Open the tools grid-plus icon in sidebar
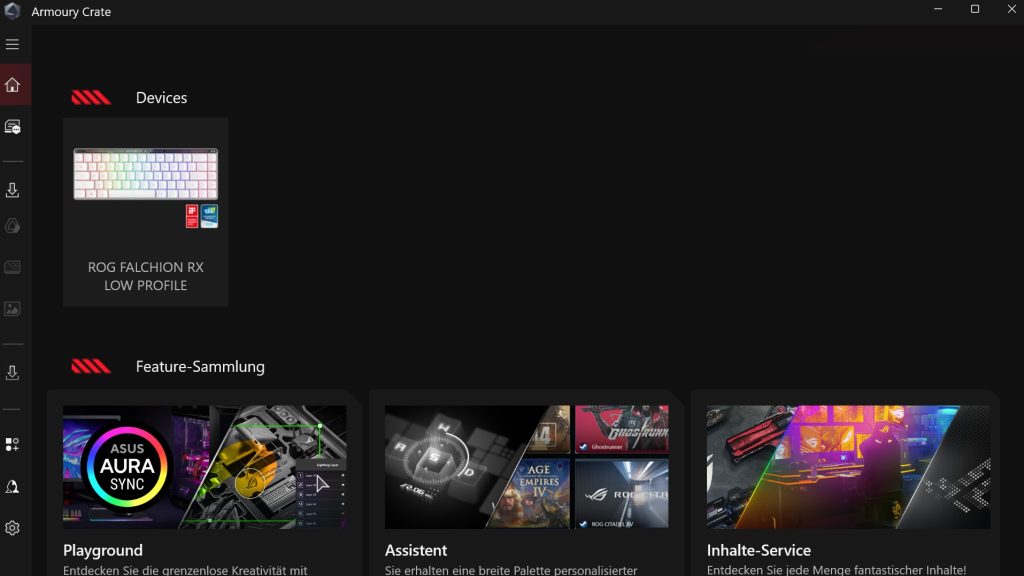1024x576 pixels. coord(12,444)
